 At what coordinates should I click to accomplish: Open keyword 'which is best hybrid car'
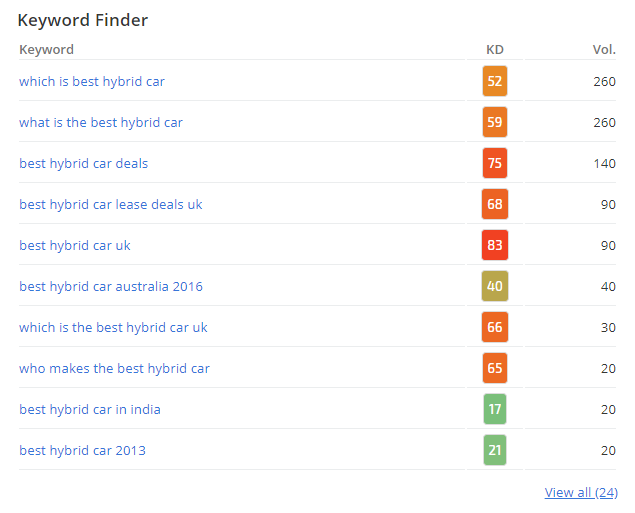[92, 82]
